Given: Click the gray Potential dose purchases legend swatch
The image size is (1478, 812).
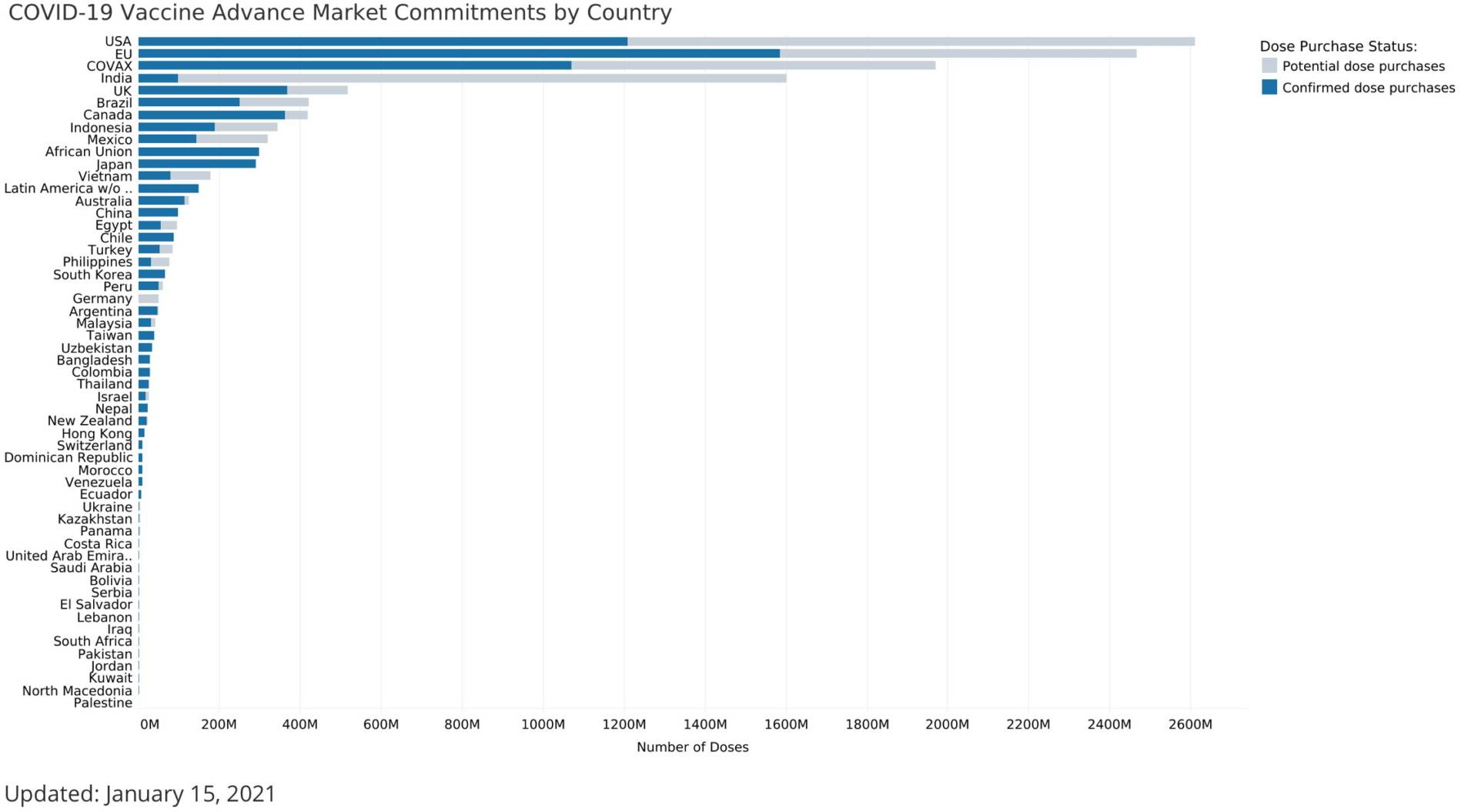Looking at the screenshot, I should [x=1269, y=66].
